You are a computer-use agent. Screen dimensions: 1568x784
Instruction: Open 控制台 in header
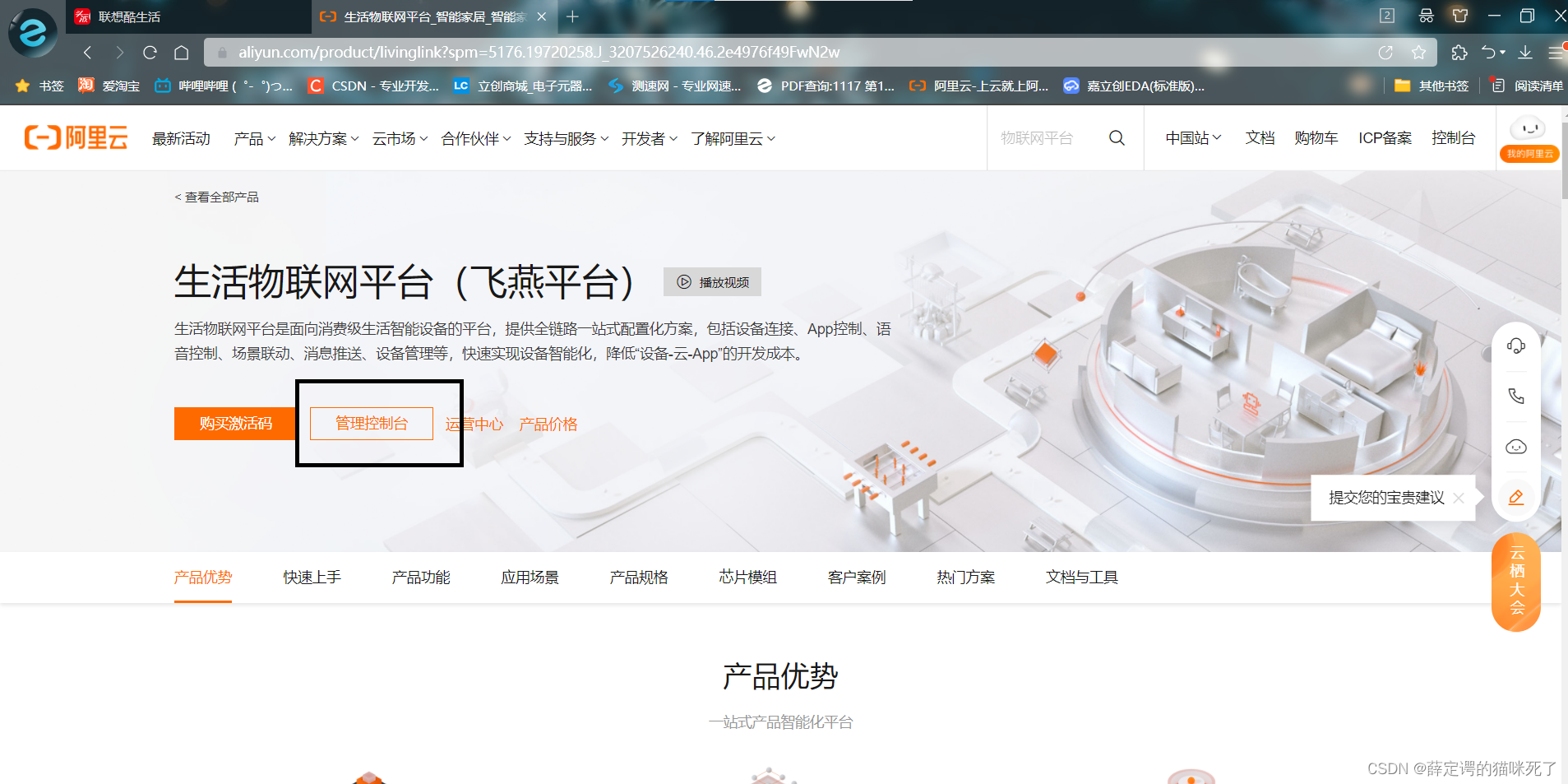1453,138
